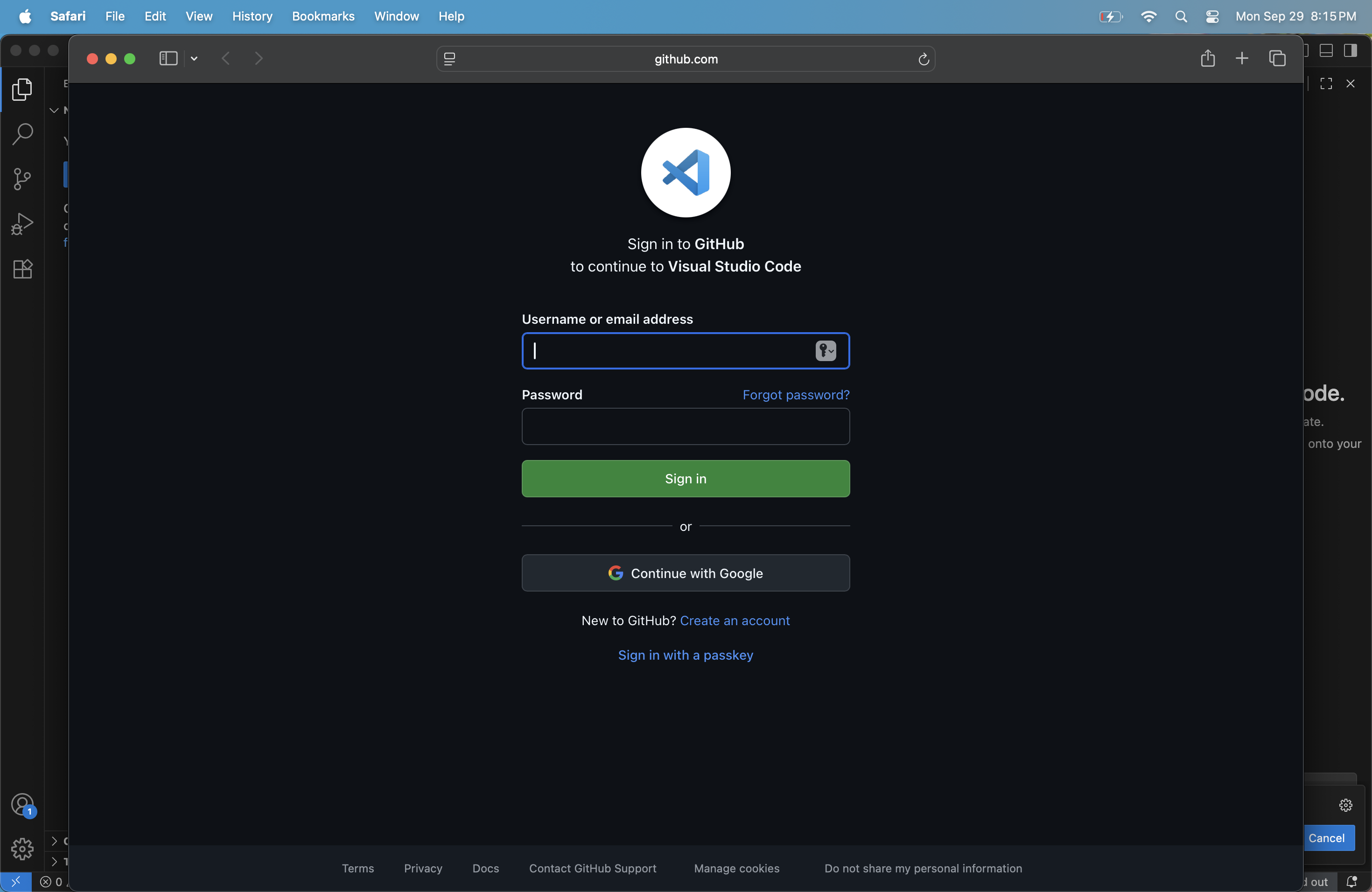Toggle Safari sidebar button
The width and height of the screenshot is (1372, 892).
pyautogui.click(x=168, y=58)
